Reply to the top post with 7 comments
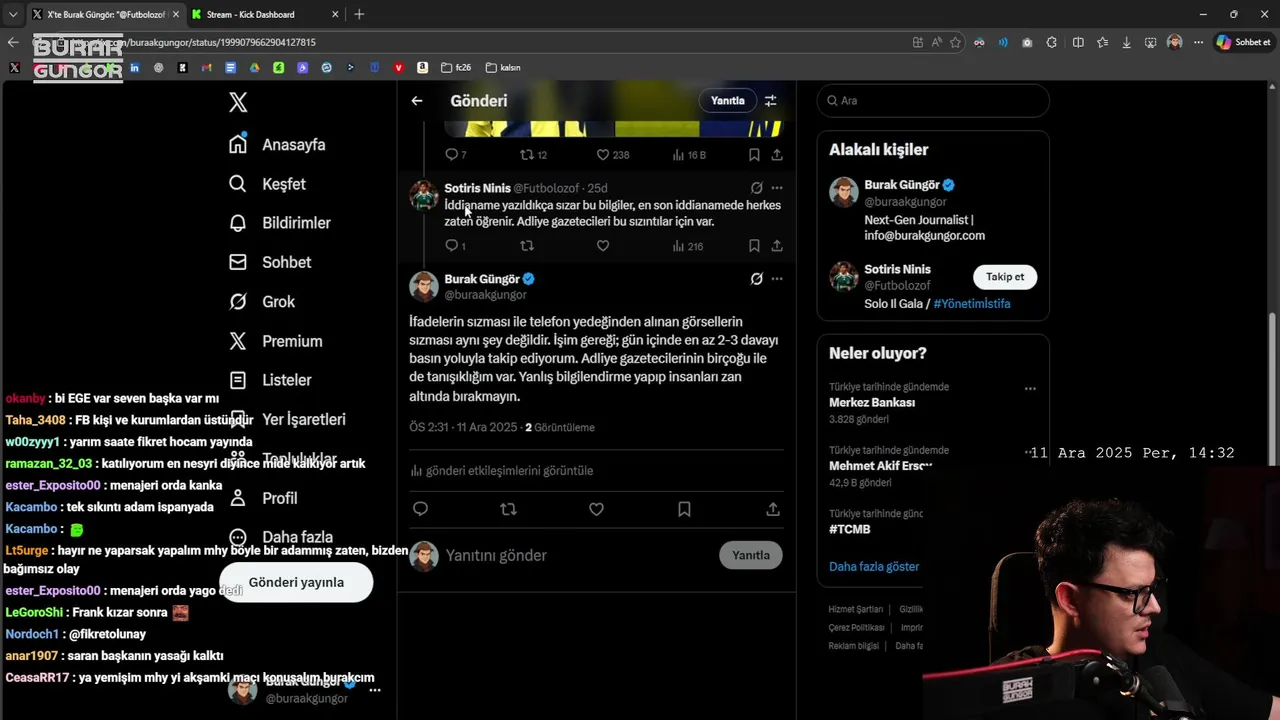Screen dimensions: 1280x720 (x=455, y=155)
